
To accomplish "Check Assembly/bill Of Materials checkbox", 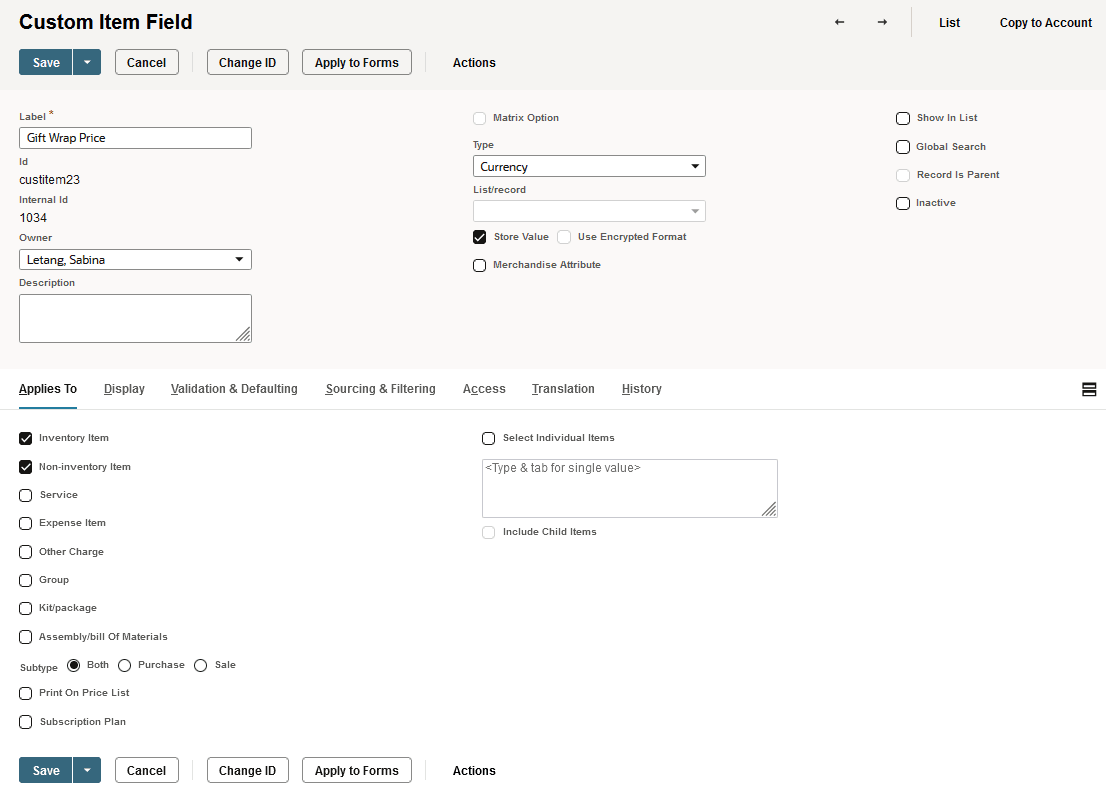I will [x=25, y=637].
